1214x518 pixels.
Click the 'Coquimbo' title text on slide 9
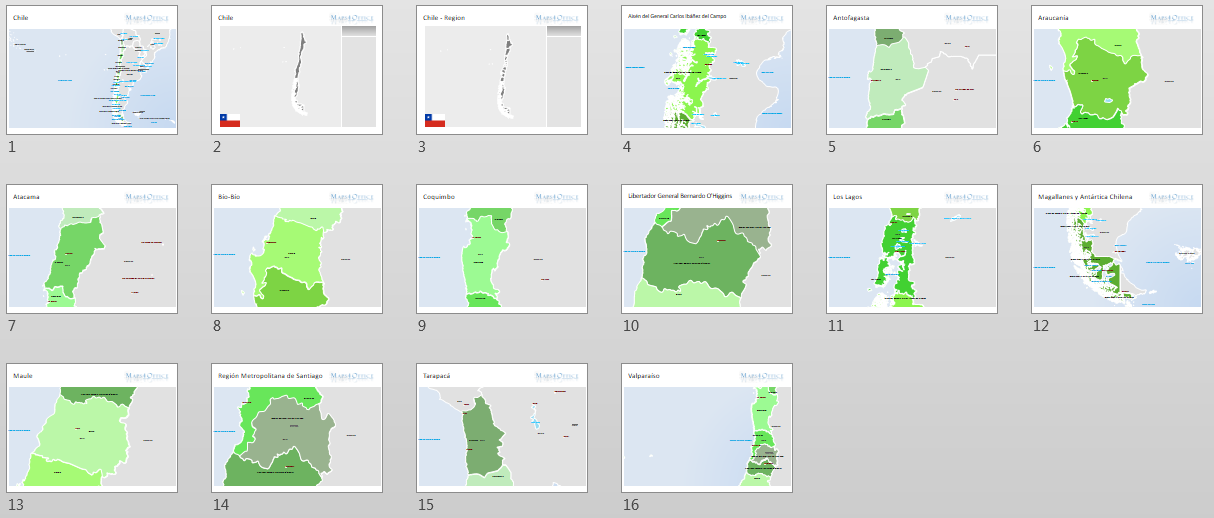438,197
